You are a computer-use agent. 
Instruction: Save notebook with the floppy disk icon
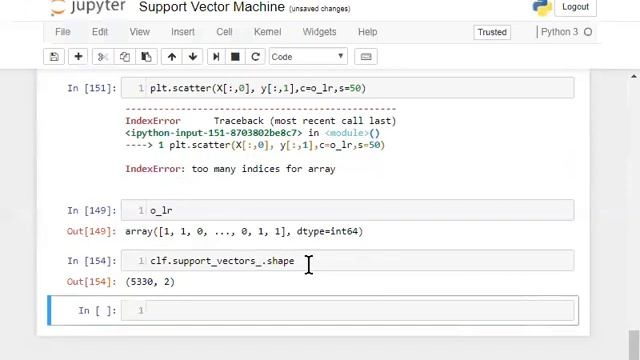pos(54,57)
